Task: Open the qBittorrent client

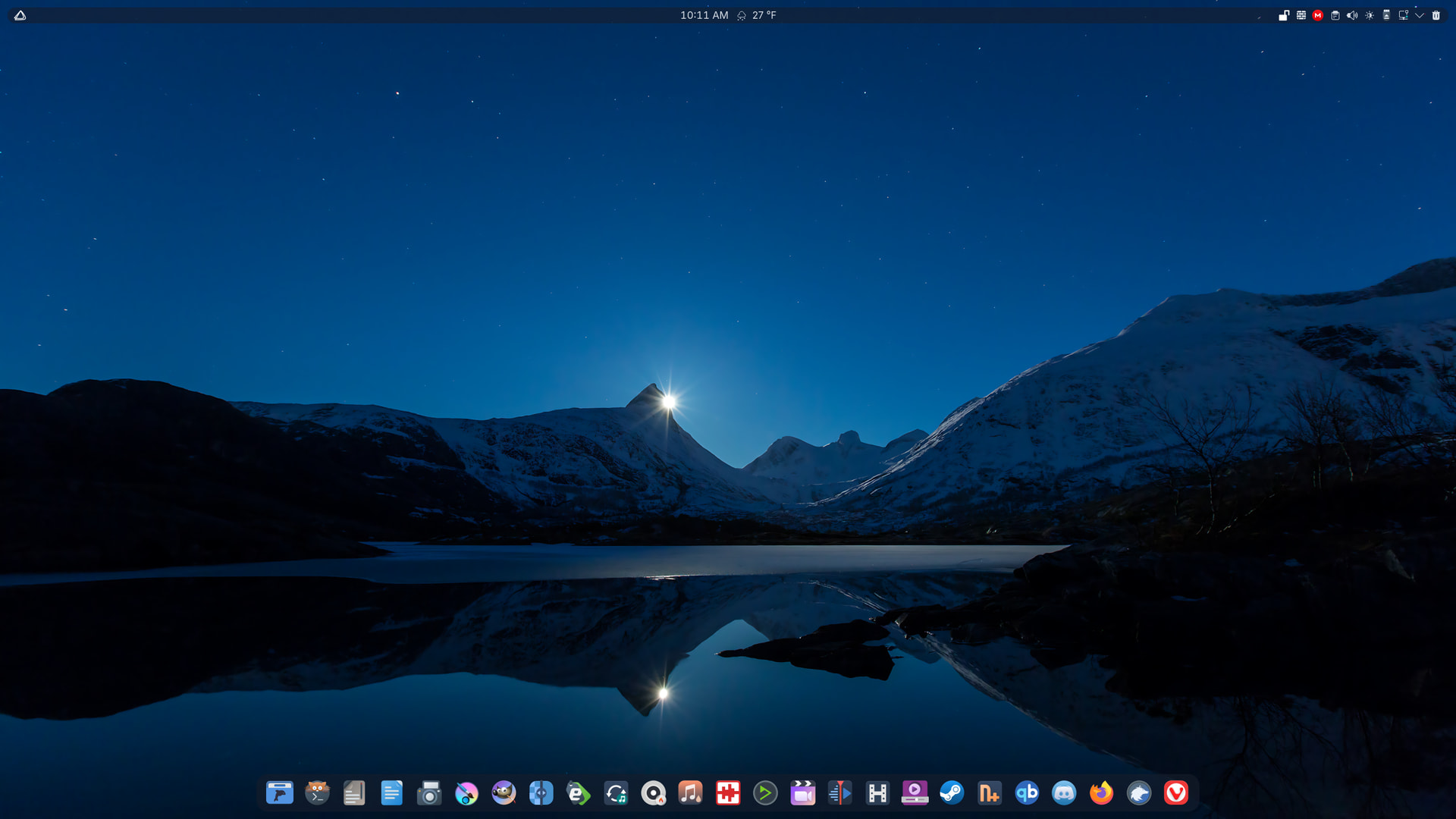Action: coord(1027,793)
